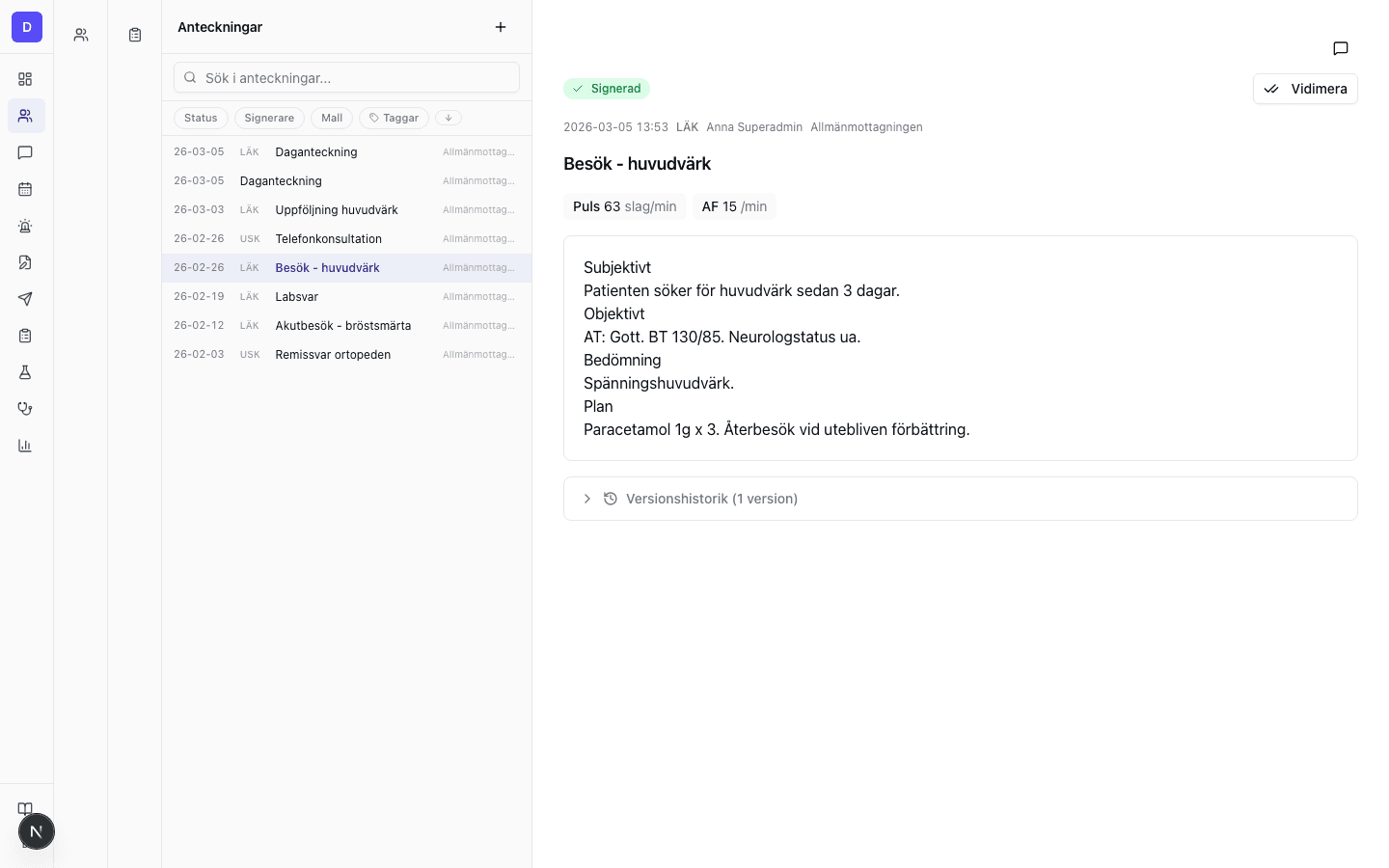Click the paper plane send icon

pyautogui.click(x=25, y=299)
